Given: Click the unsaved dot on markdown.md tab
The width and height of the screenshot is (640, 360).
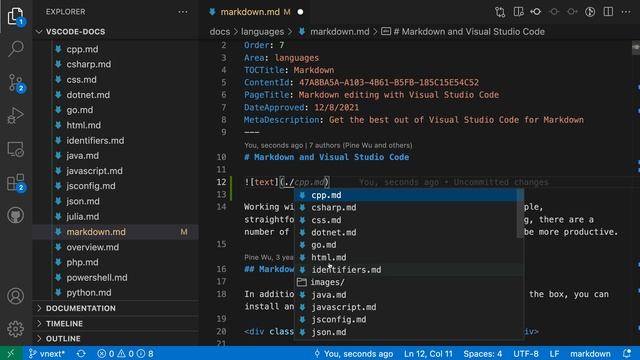Looking at the screenshot, I should point(300,12).
